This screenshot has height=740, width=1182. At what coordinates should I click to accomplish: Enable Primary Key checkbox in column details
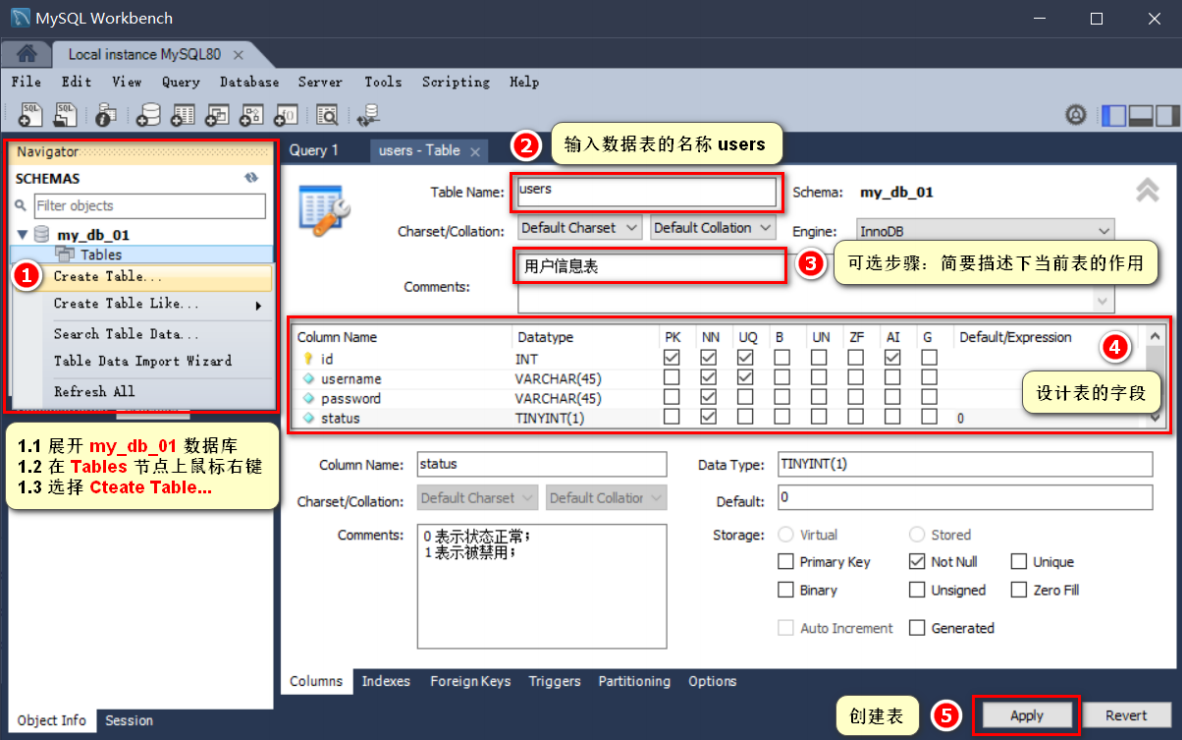[x=785, y=561]
